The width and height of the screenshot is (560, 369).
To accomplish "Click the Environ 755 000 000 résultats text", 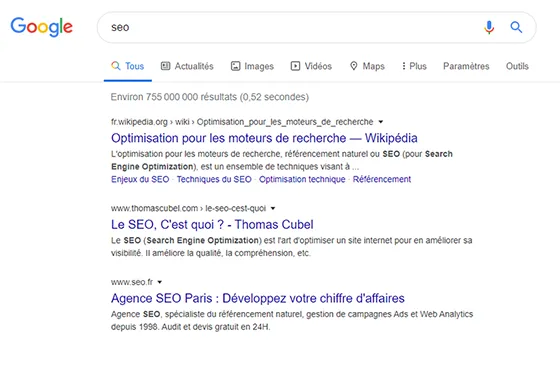I will [210, 97].
